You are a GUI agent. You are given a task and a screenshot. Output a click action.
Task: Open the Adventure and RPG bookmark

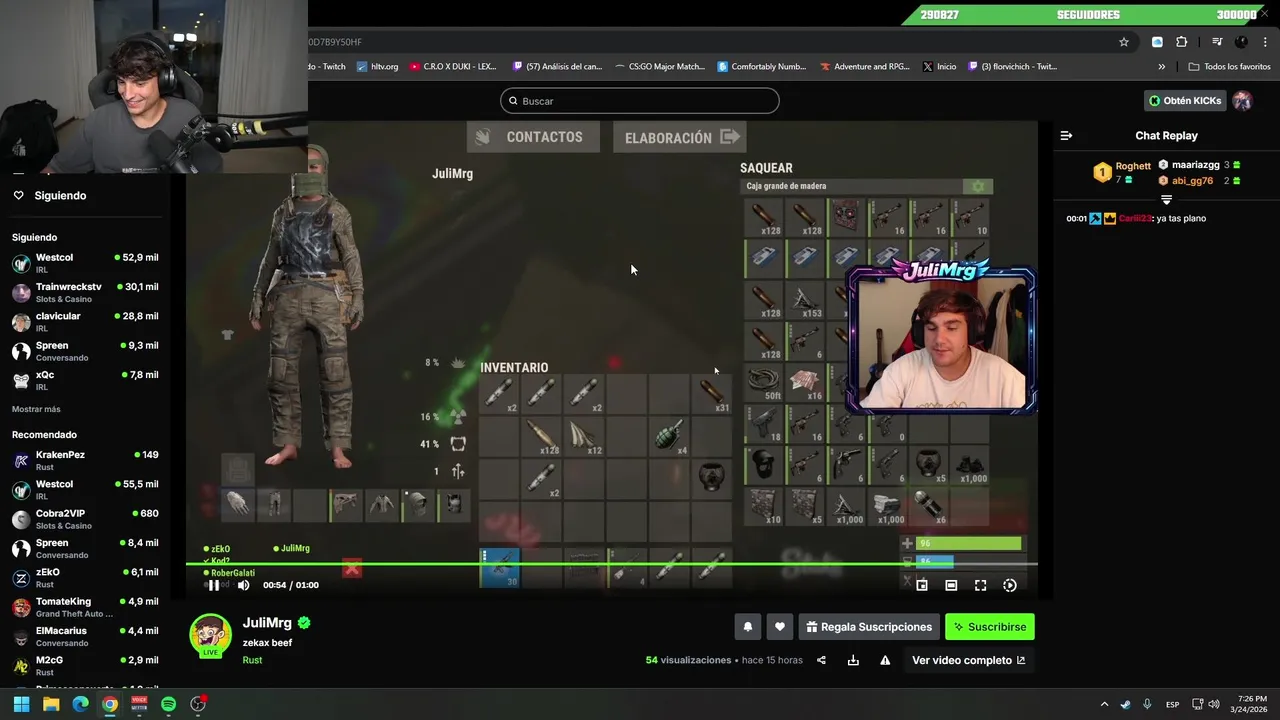865,67
